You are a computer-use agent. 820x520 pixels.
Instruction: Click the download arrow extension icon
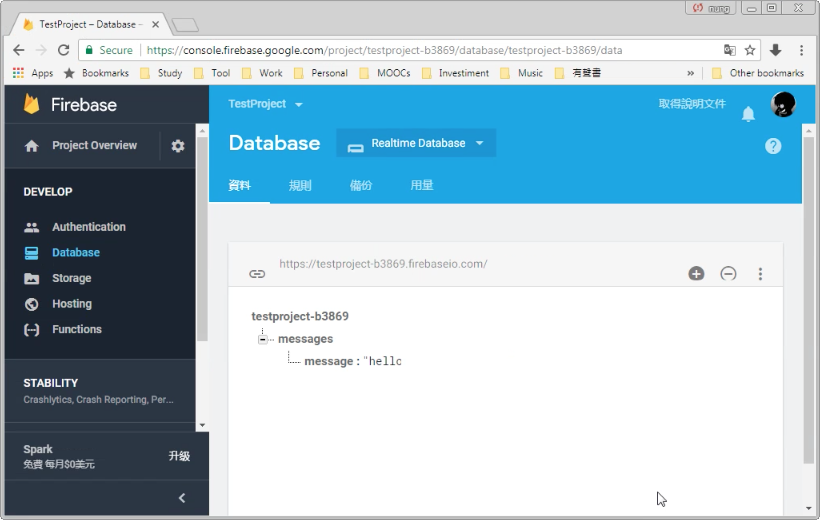(776, 50)
